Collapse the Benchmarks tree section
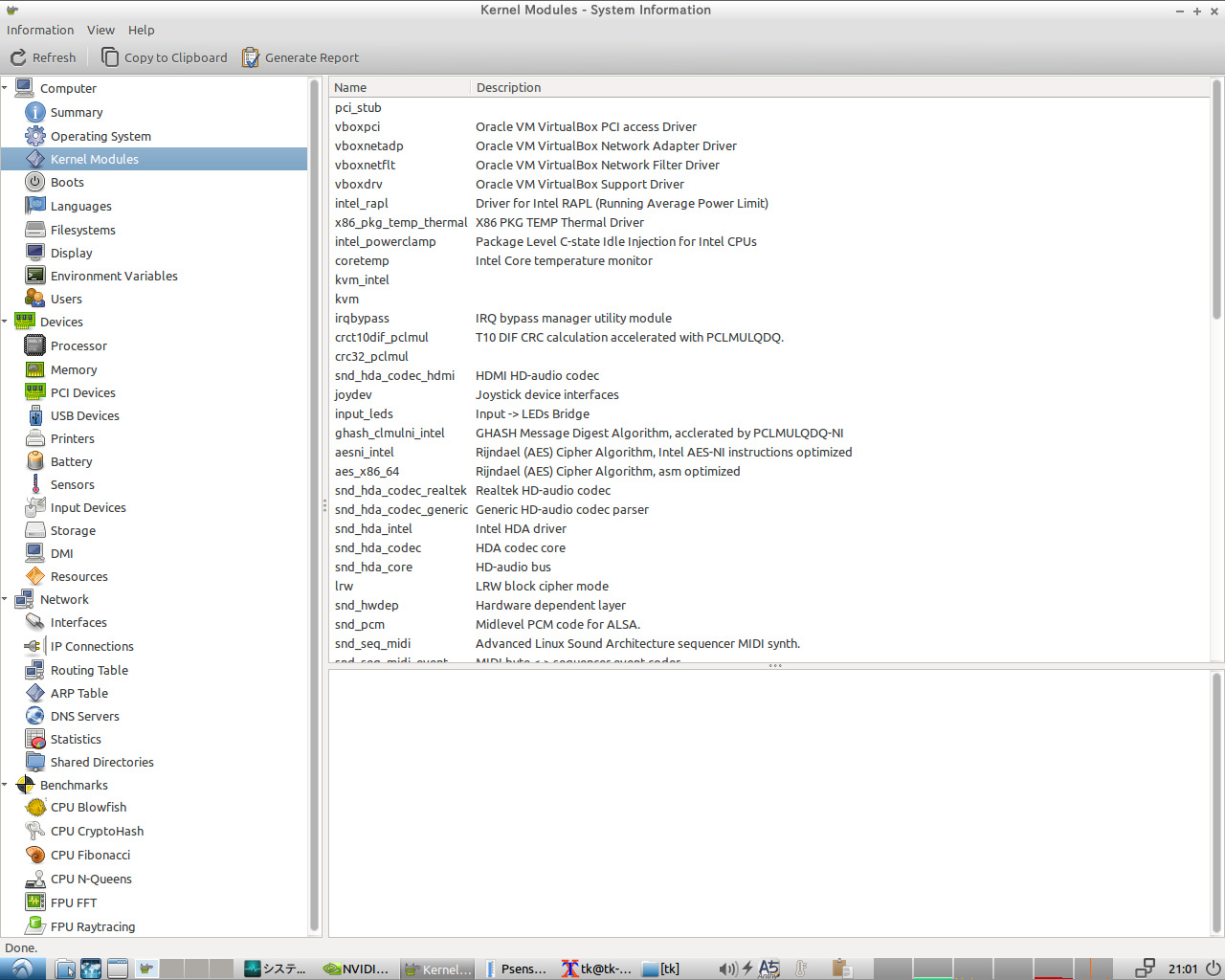The image size is (1225, 980). [6, 785]
